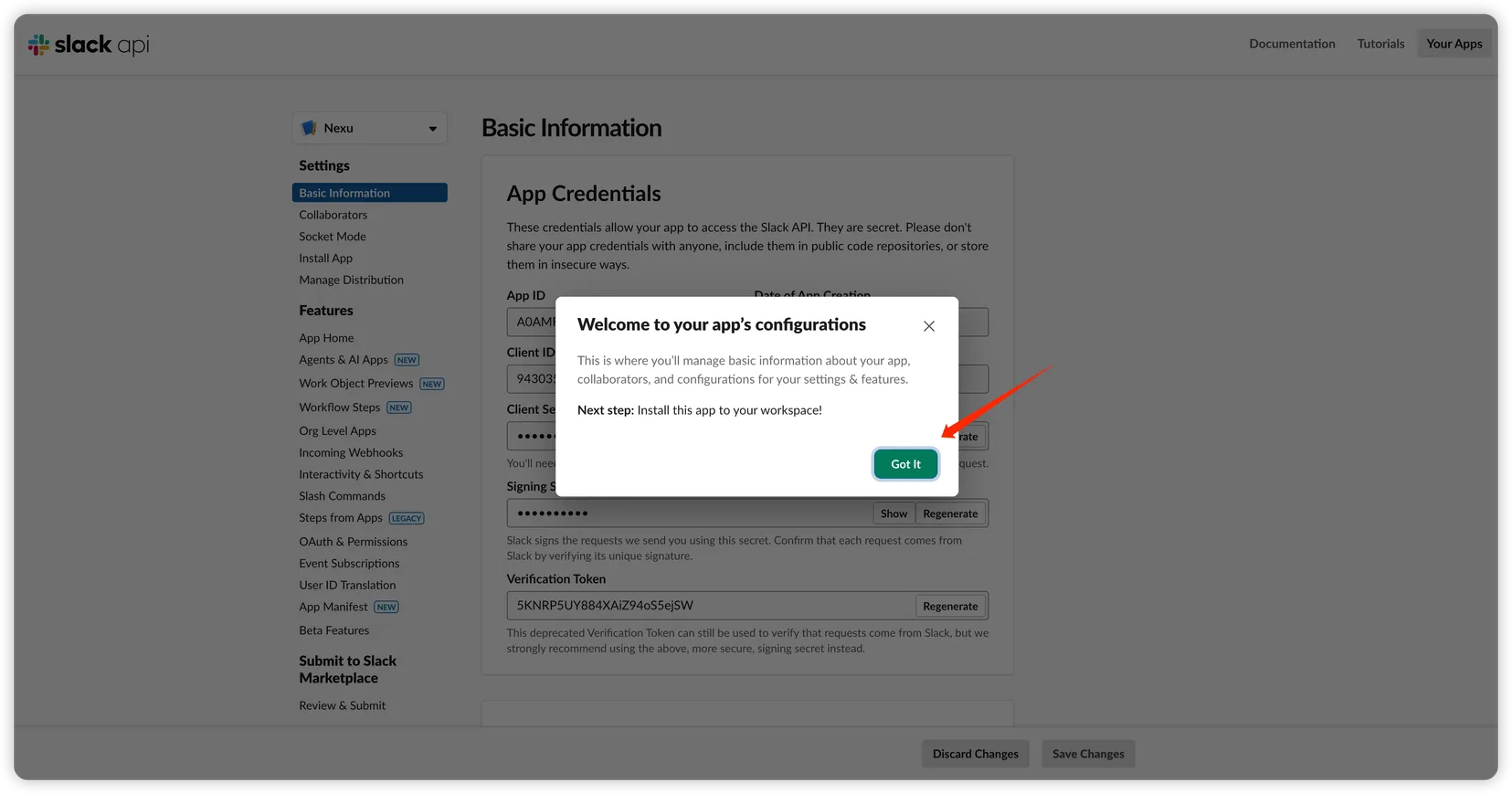Screen dimensions: 1512x794
Task: Navigate to Install App page
Action: (325, 259)
